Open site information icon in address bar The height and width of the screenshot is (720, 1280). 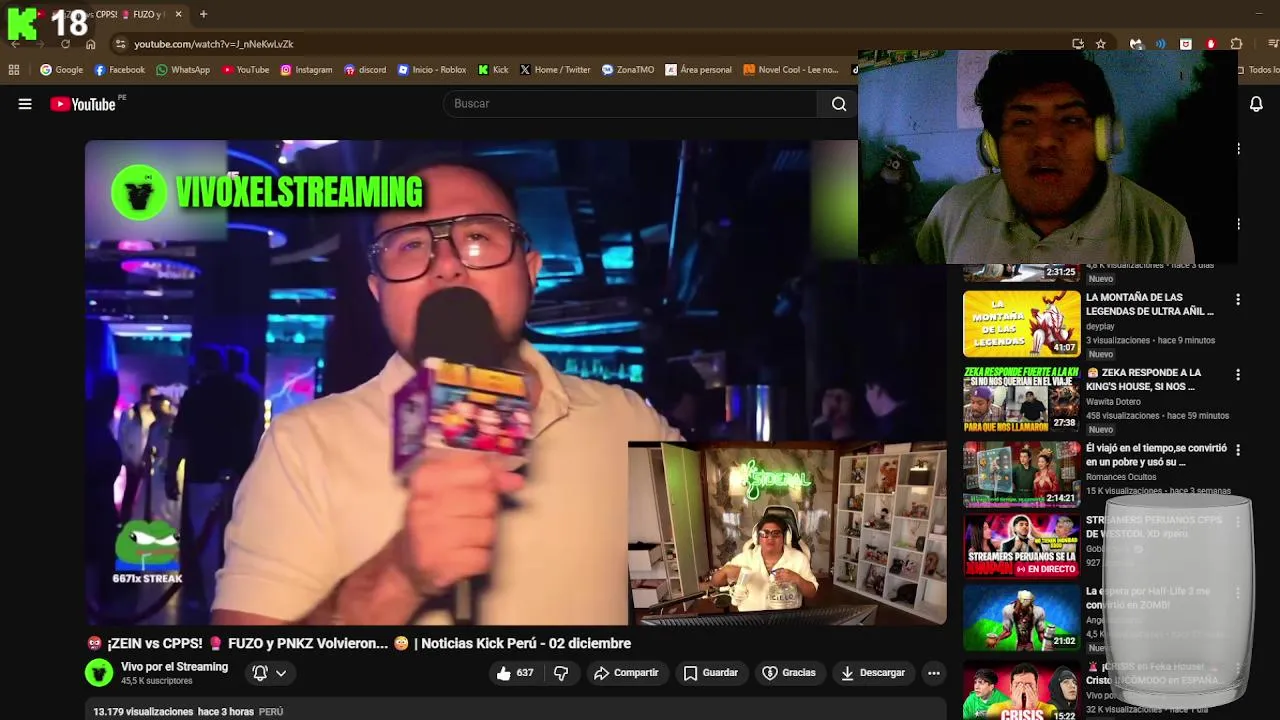pyautogui.click(x=120, y=44)
